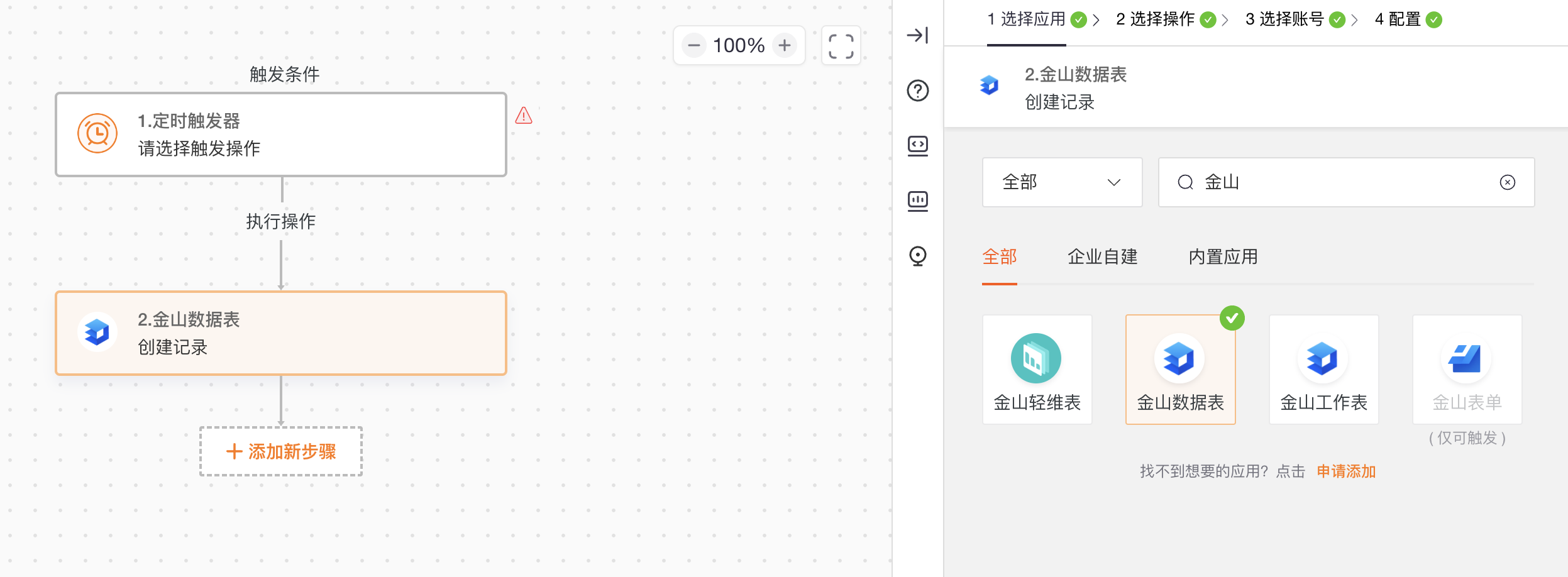Screen dimensions: 1568x577
Task: Click 请选择触发操作 text in trigger node
Action: [x=199, y=148]
